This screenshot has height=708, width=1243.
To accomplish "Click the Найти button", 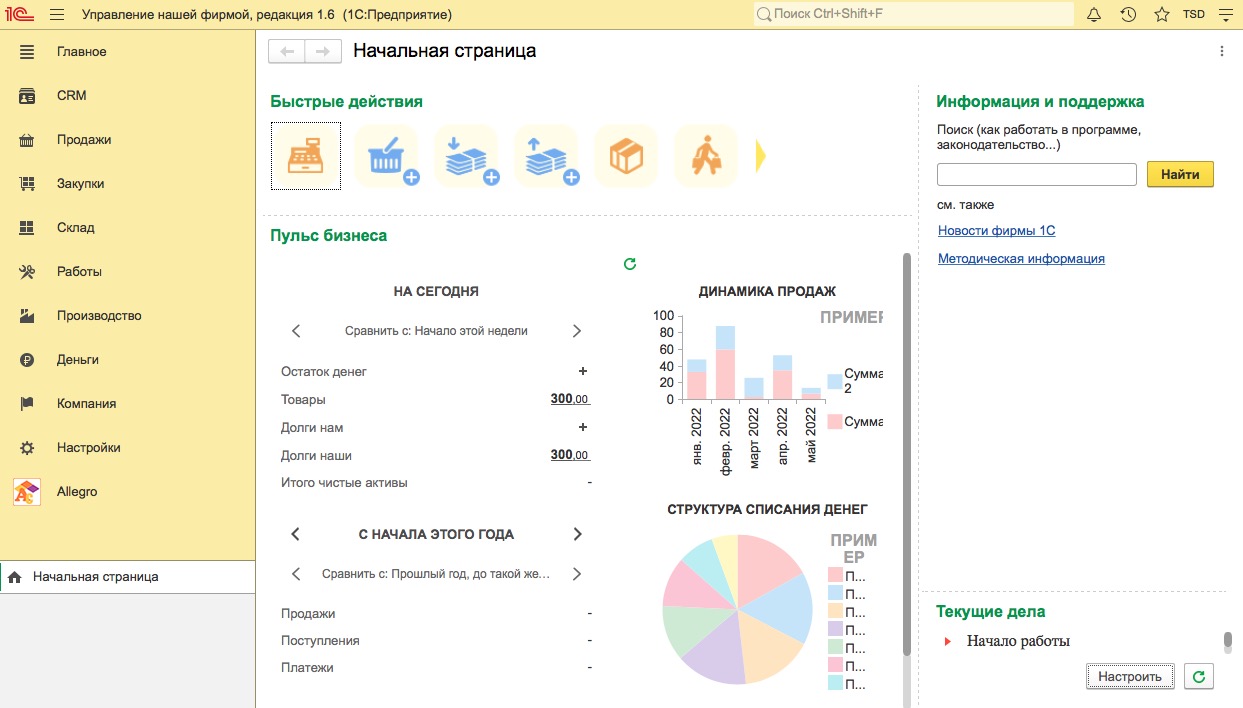I will (1180, 174).
